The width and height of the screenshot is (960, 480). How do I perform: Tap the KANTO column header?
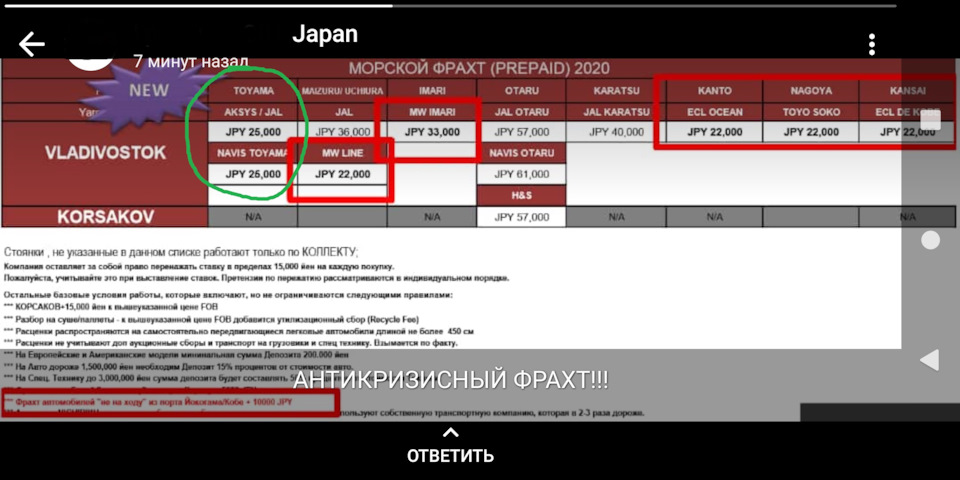(714, 91)
